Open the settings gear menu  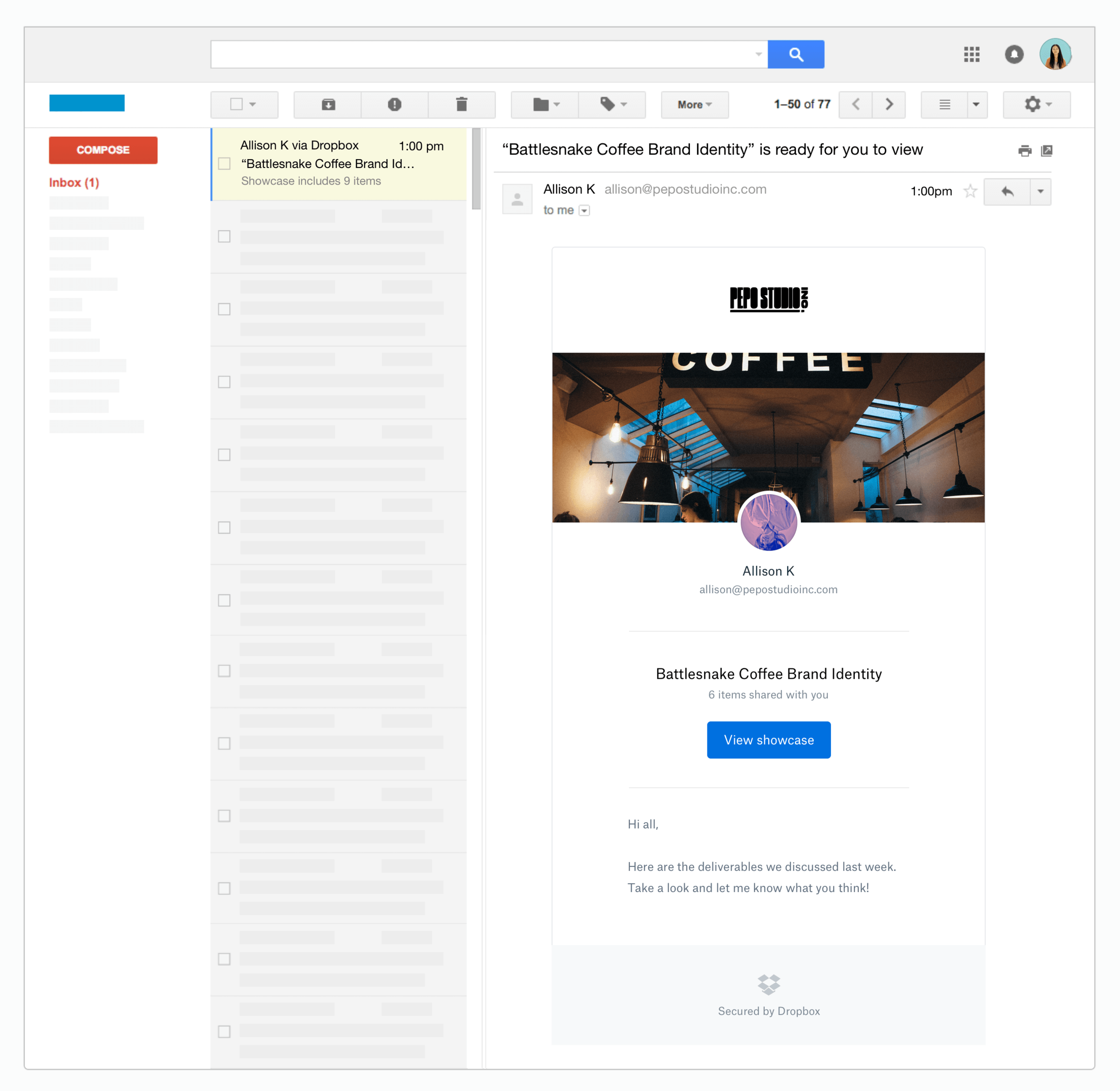pos(1036,104)
